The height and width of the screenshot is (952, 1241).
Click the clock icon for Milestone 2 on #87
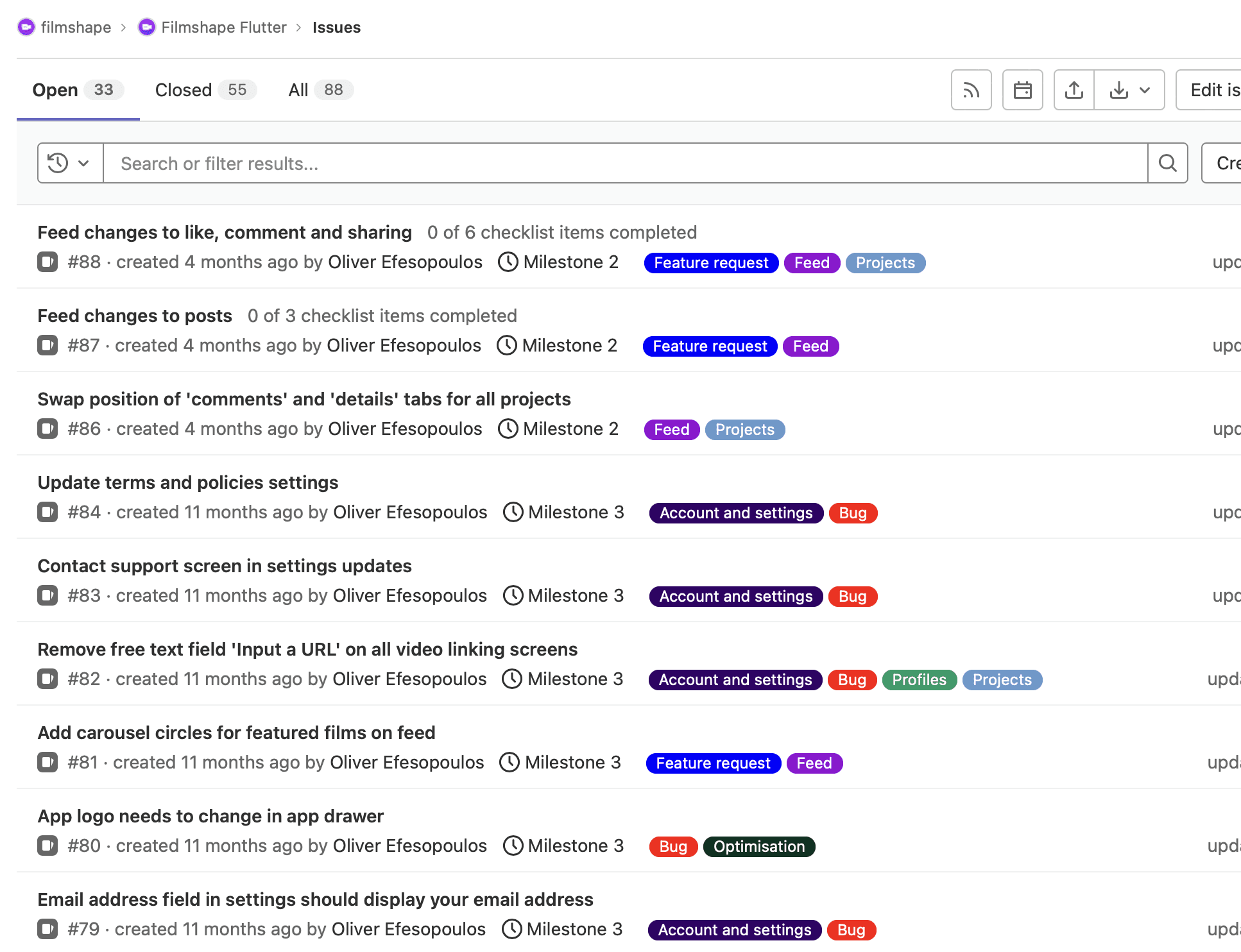point(507,346)
